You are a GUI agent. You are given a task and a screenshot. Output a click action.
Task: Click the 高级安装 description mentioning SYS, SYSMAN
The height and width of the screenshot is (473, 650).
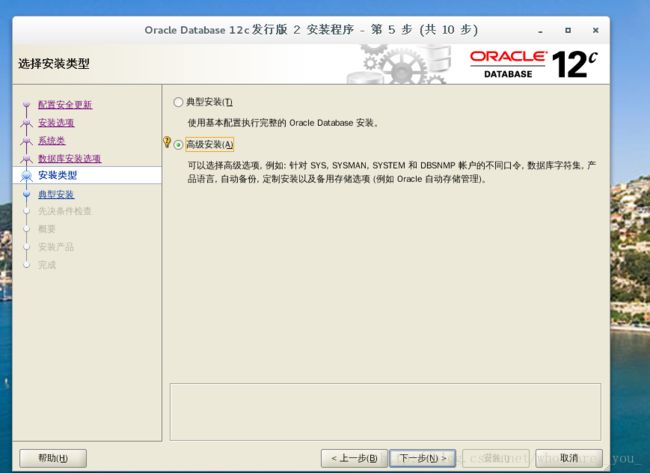(392, 172)
